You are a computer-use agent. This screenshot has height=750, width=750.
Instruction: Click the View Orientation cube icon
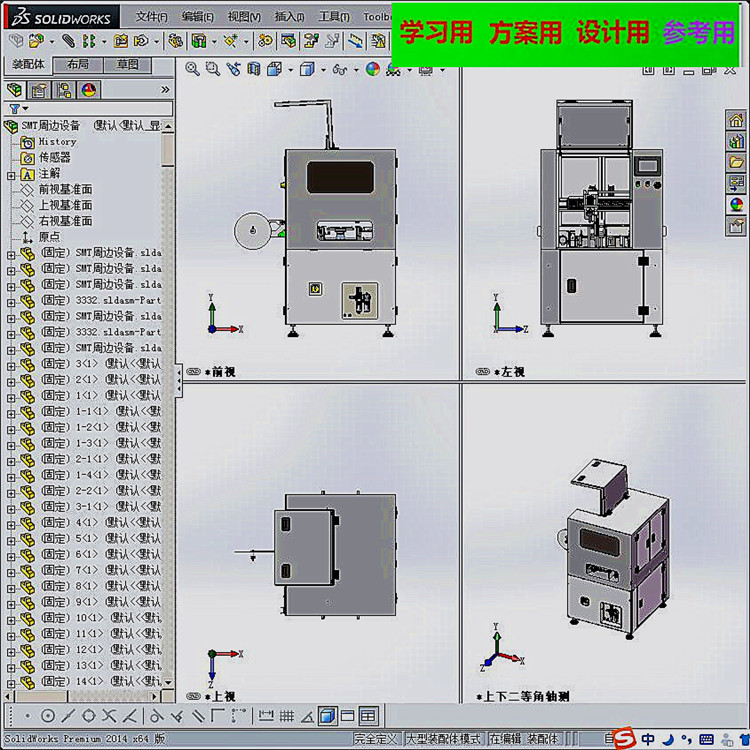[275, 69]
